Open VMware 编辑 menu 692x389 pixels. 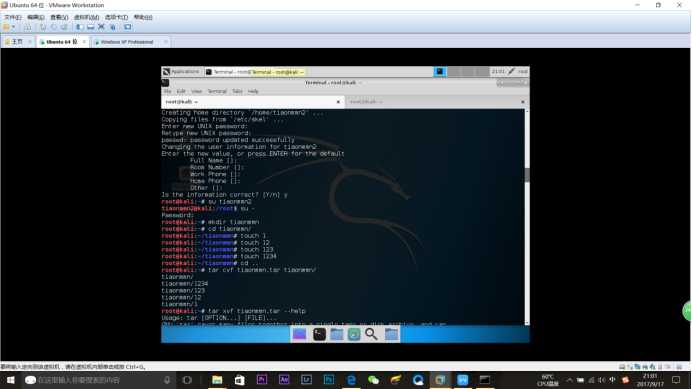click(x=35, y=17)
